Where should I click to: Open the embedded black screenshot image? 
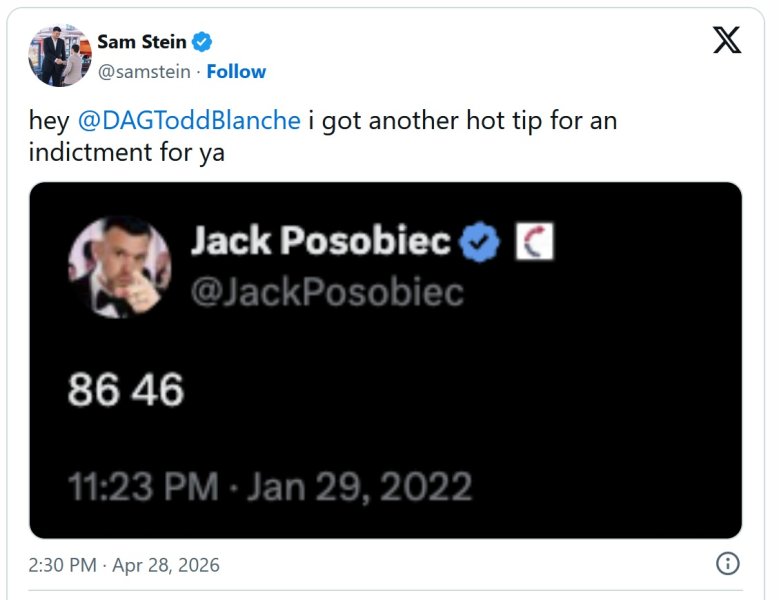point(386,360)
